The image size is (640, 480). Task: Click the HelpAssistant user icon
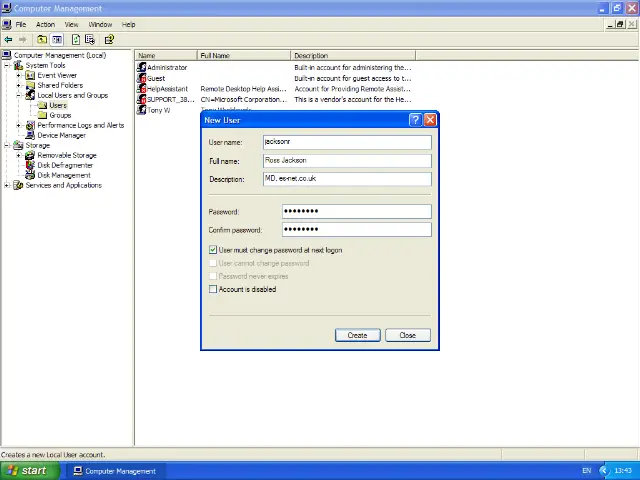point(142,89)
